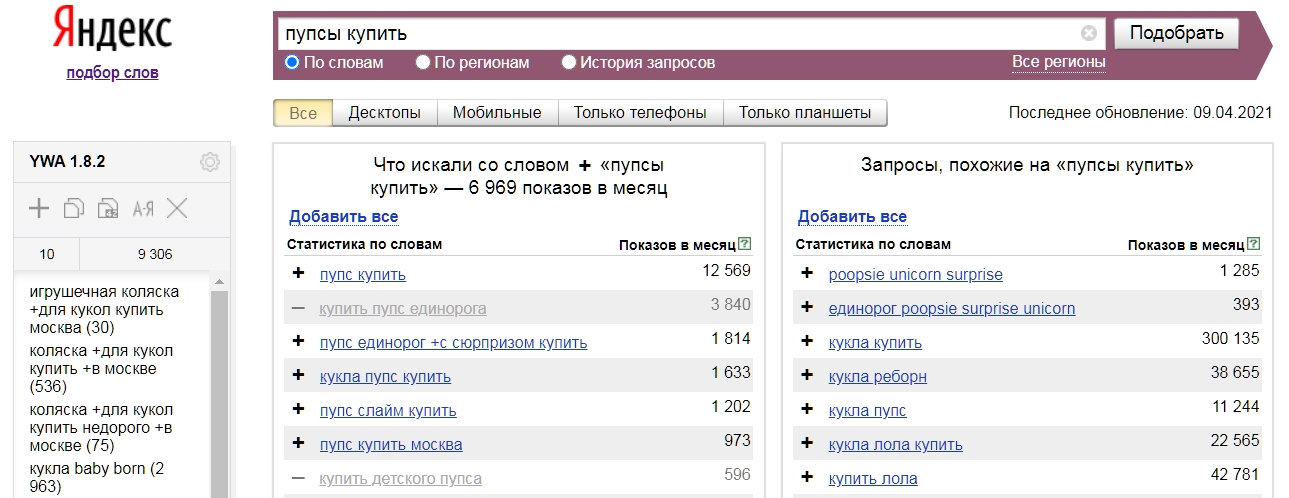The height and width of the screenshot is (498, 1289).
Task: Switch to 'Только планшеты' tab
Action: click(x=805, y=113)
